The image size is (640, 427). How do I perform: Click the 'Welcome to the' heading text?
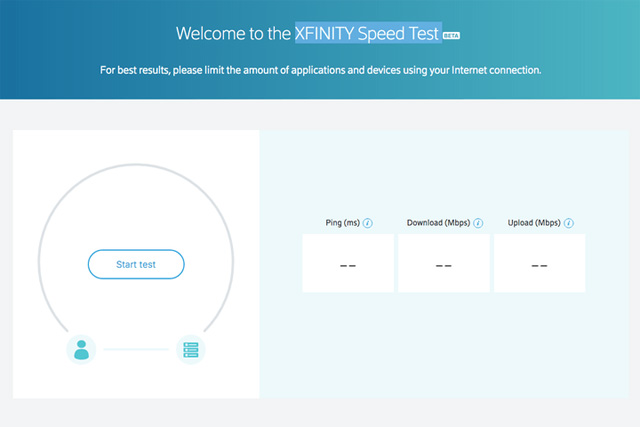(x=233, y=33)
